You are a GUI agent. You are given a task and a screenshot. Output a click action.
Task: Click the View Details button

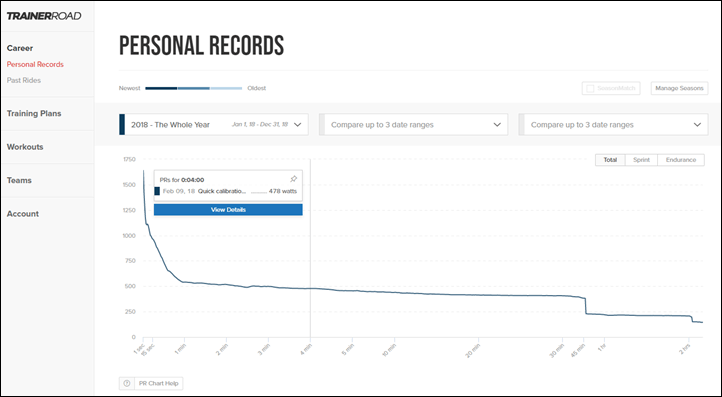(228, 210)
